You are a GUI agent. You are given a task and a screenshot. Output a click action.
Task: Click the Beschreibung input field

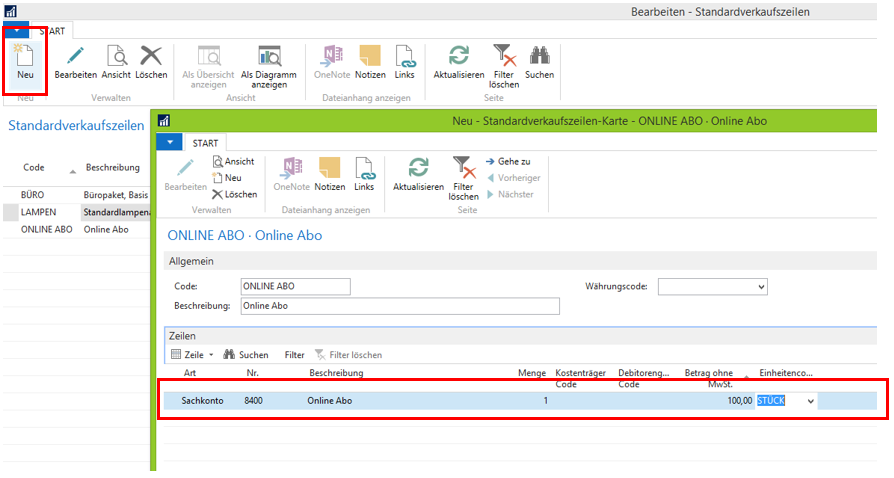pos(400,306)
